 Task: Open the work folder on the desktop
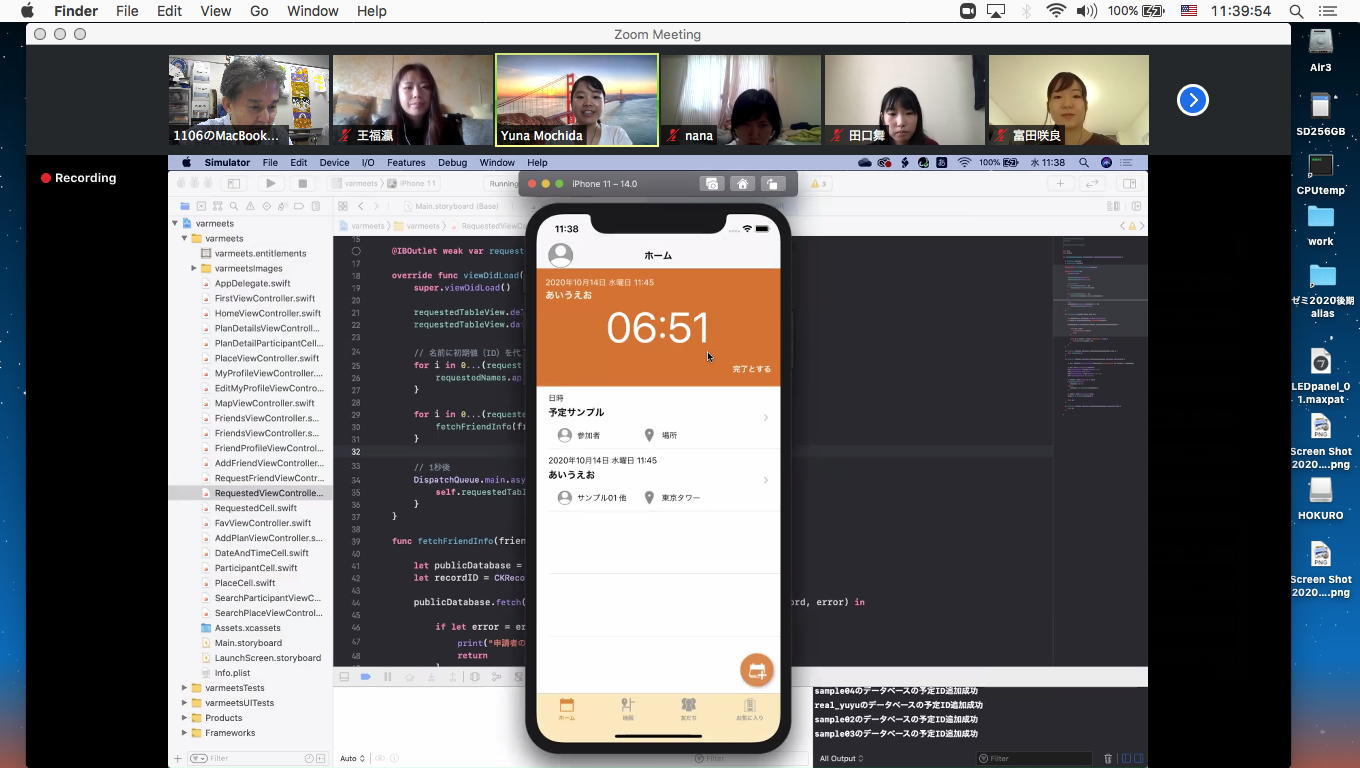coord(1321,225)
